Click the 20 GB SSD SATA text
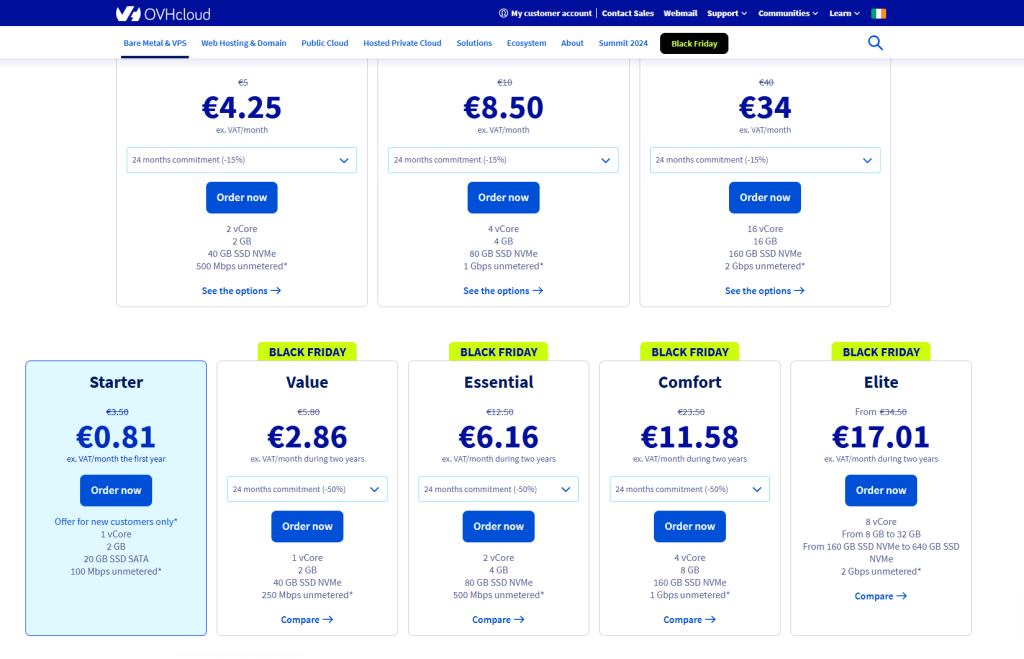 click(116, 559)
